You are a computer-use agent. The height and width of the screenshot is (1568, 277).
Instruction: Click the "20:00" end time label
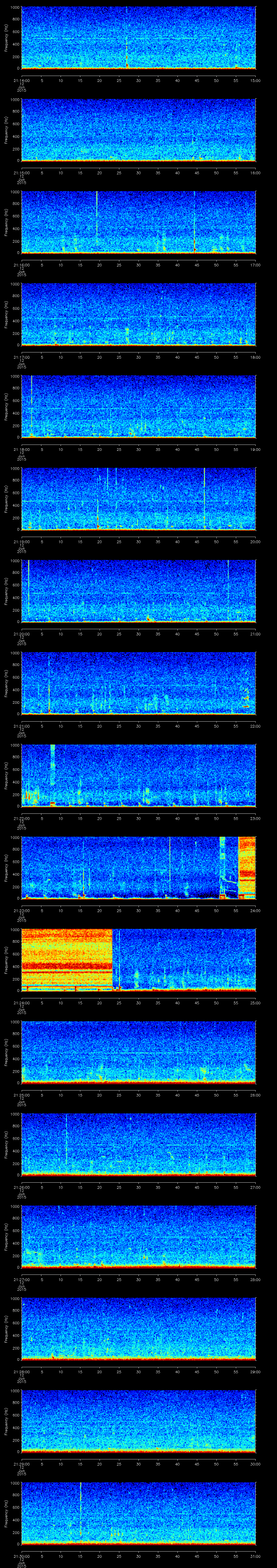pos(256,542)
